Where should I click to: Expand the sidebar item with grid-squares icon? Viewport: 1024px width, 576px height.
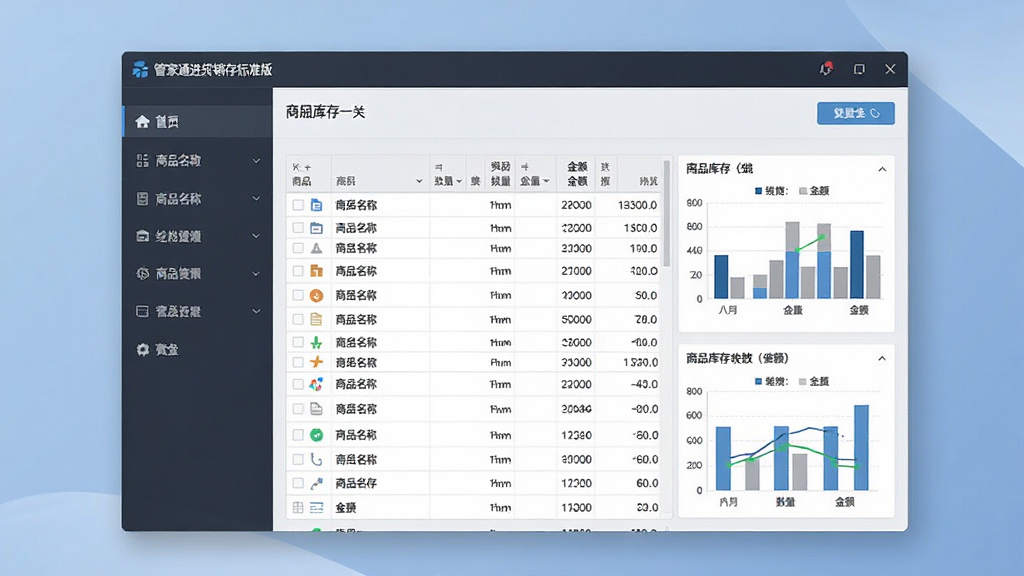pos(256,161)
